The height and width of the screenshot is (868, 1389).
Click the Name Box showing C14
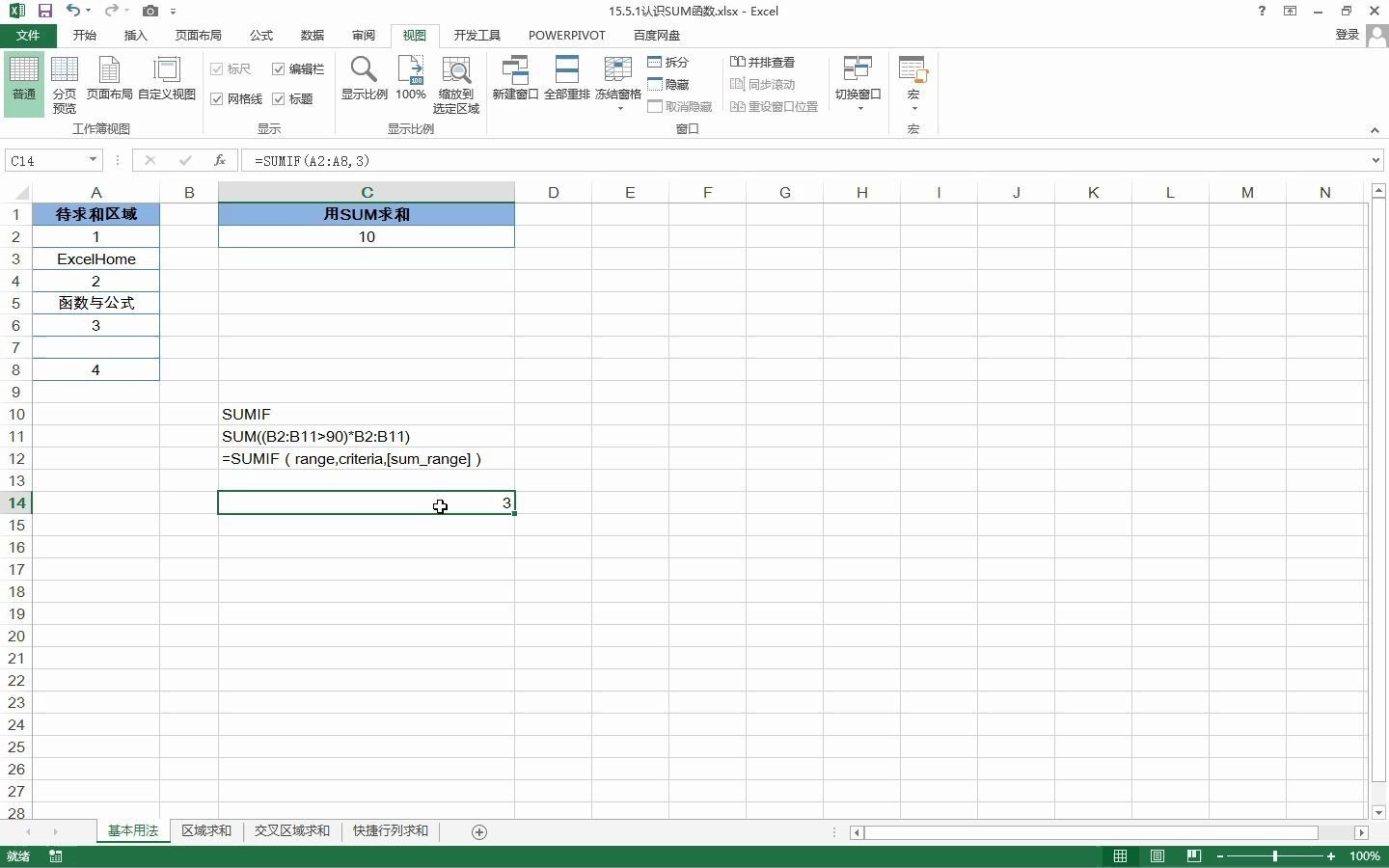tap(46, 160)
